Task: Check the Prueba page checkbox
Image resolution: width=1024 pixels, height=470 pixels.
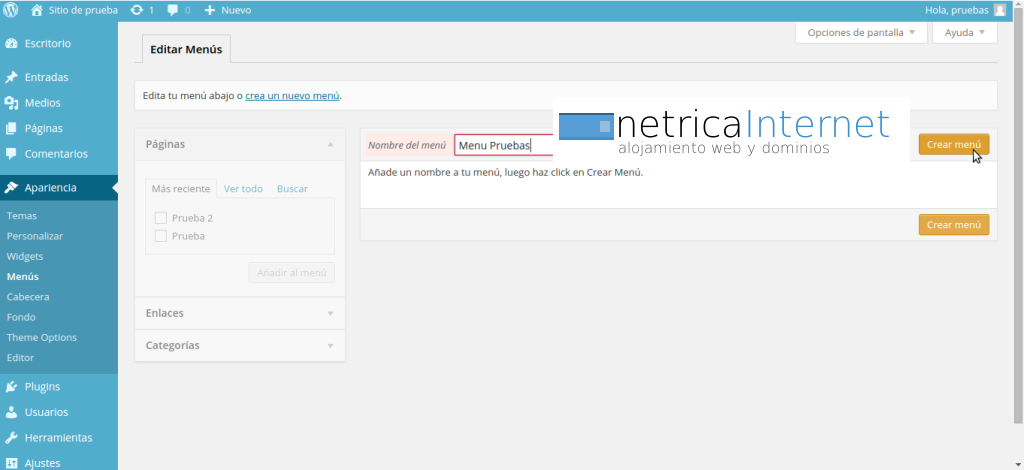Action: point(160,236)
